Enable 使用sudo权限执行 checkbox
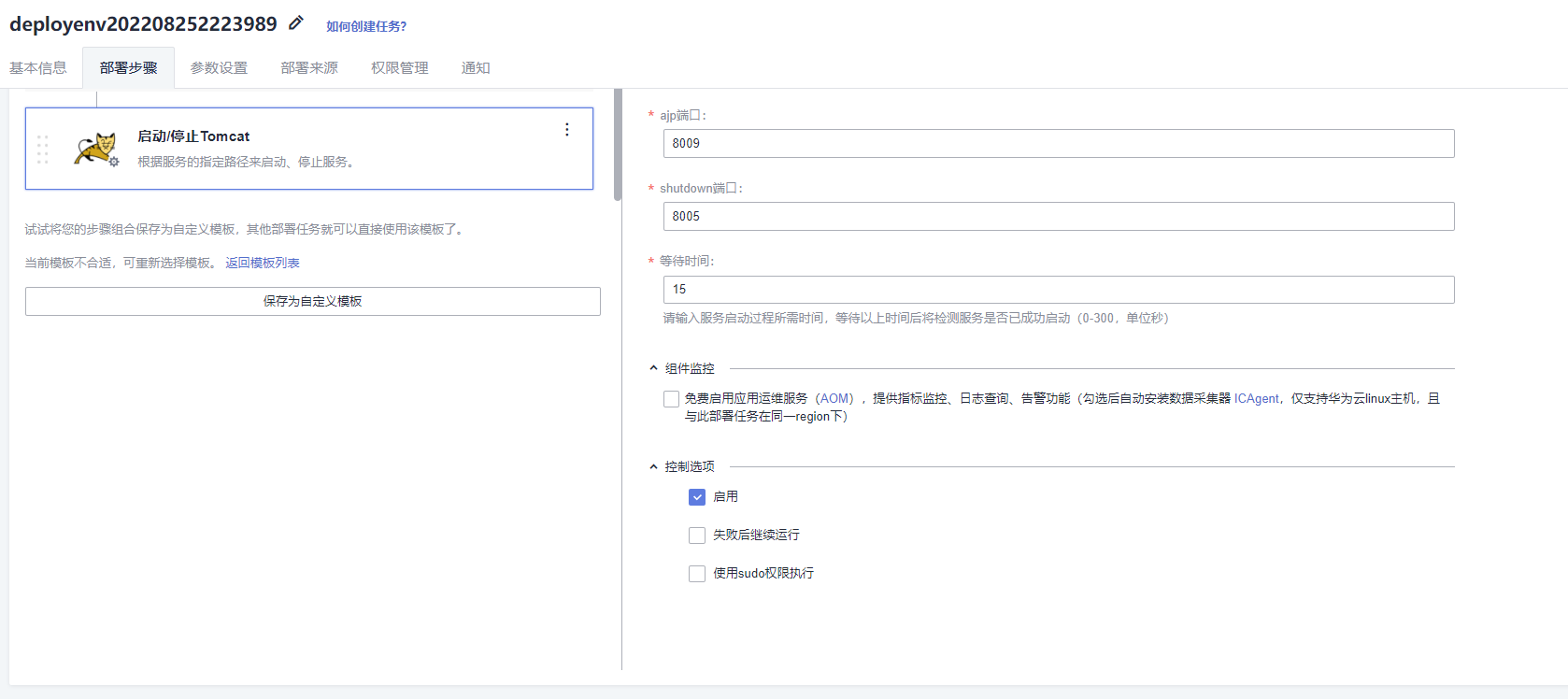 tap(697, 574)
